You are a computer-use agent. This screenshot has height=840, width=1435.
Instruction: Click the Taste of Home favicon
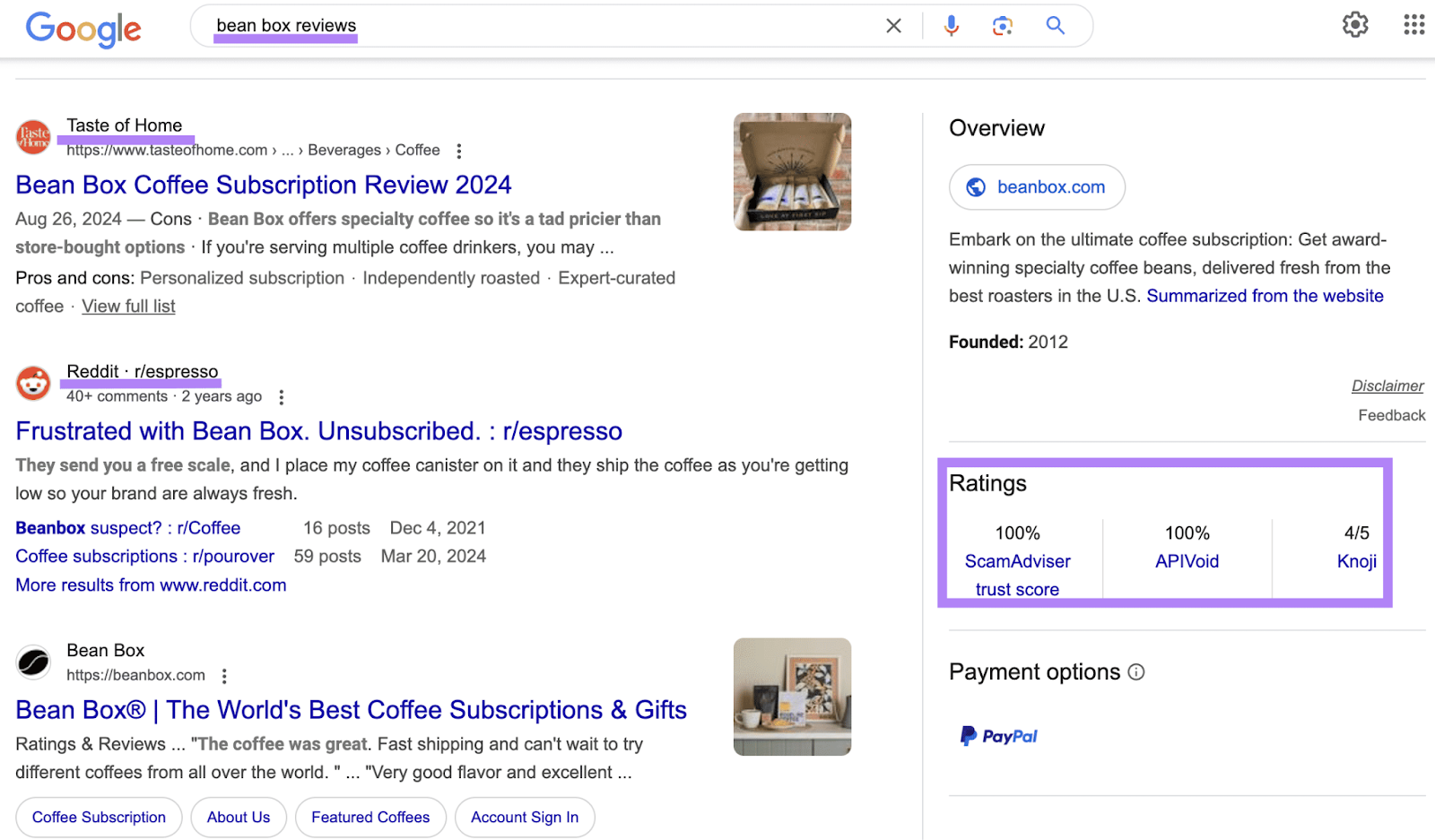[33, 136]
